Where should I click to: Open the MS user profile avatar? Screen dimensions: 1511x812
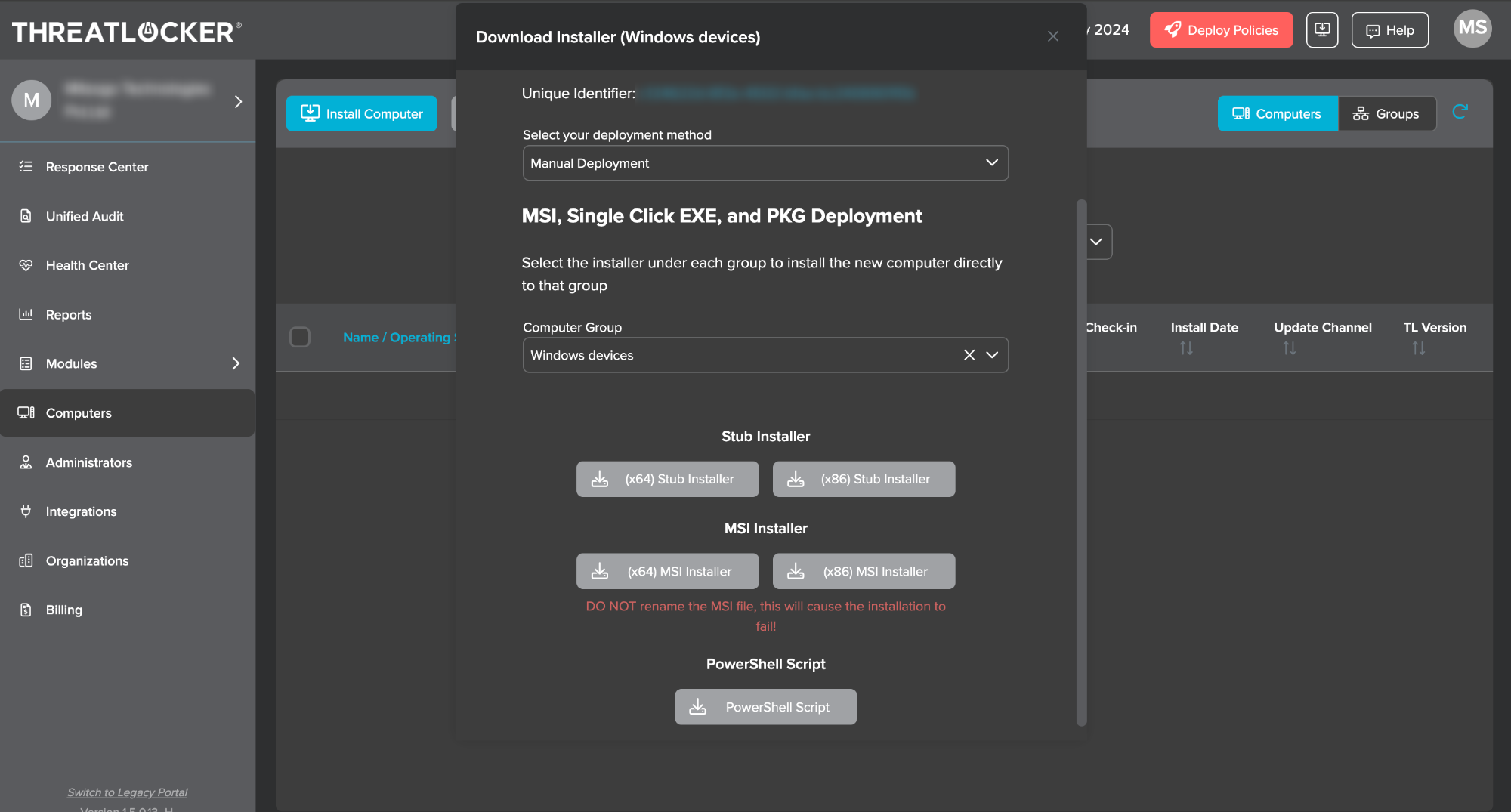point(1472,29)
